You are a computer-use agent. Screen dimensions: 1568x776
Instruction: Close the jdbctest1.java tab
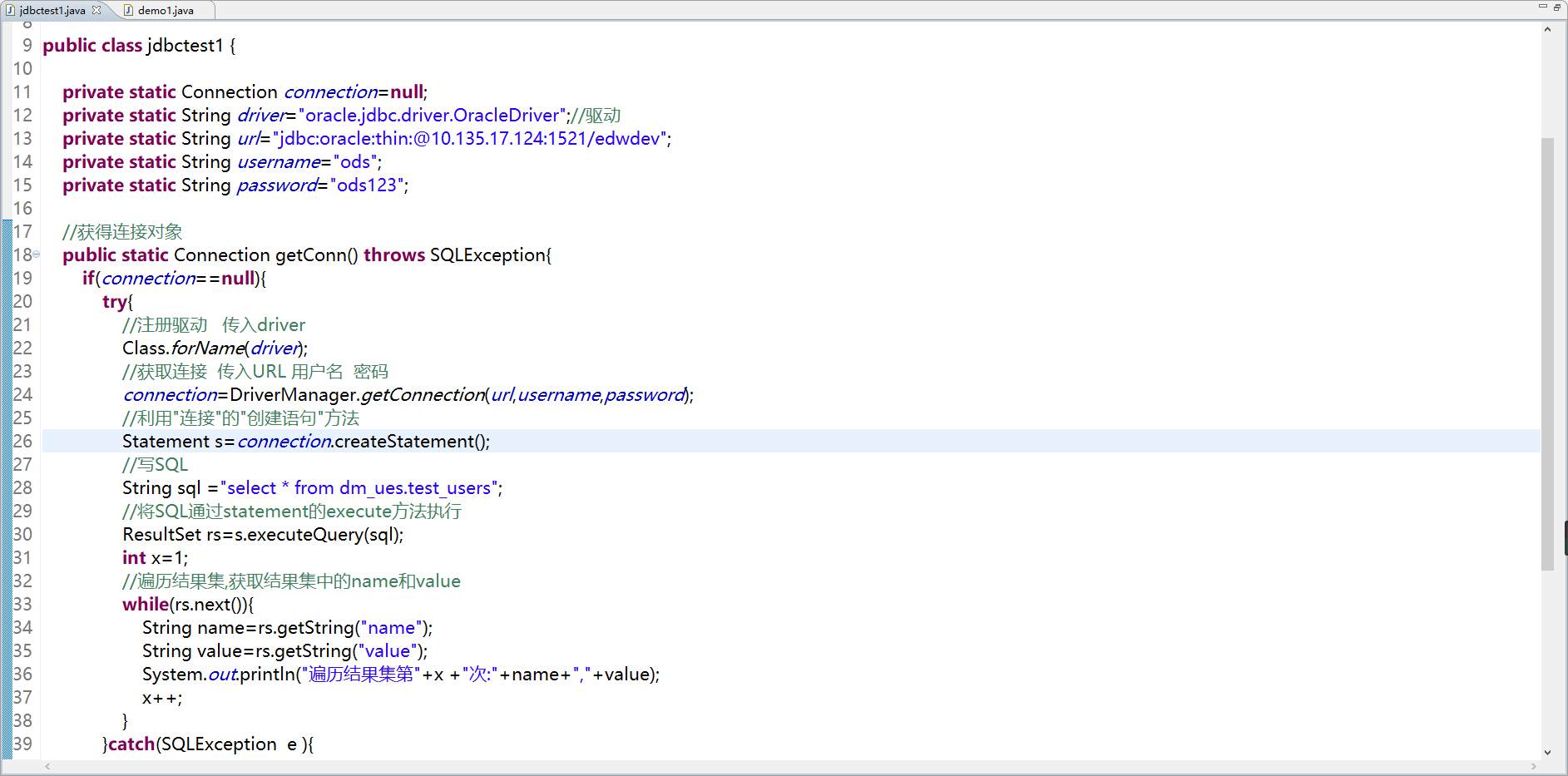coord(96,10)
